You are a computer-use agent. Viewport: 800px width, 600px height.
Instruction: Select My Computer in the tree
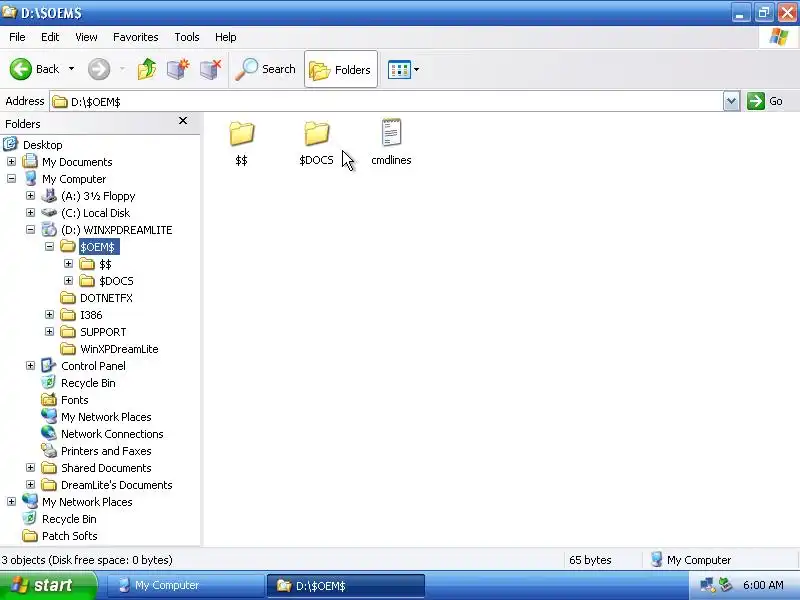(x=74, y=179)
